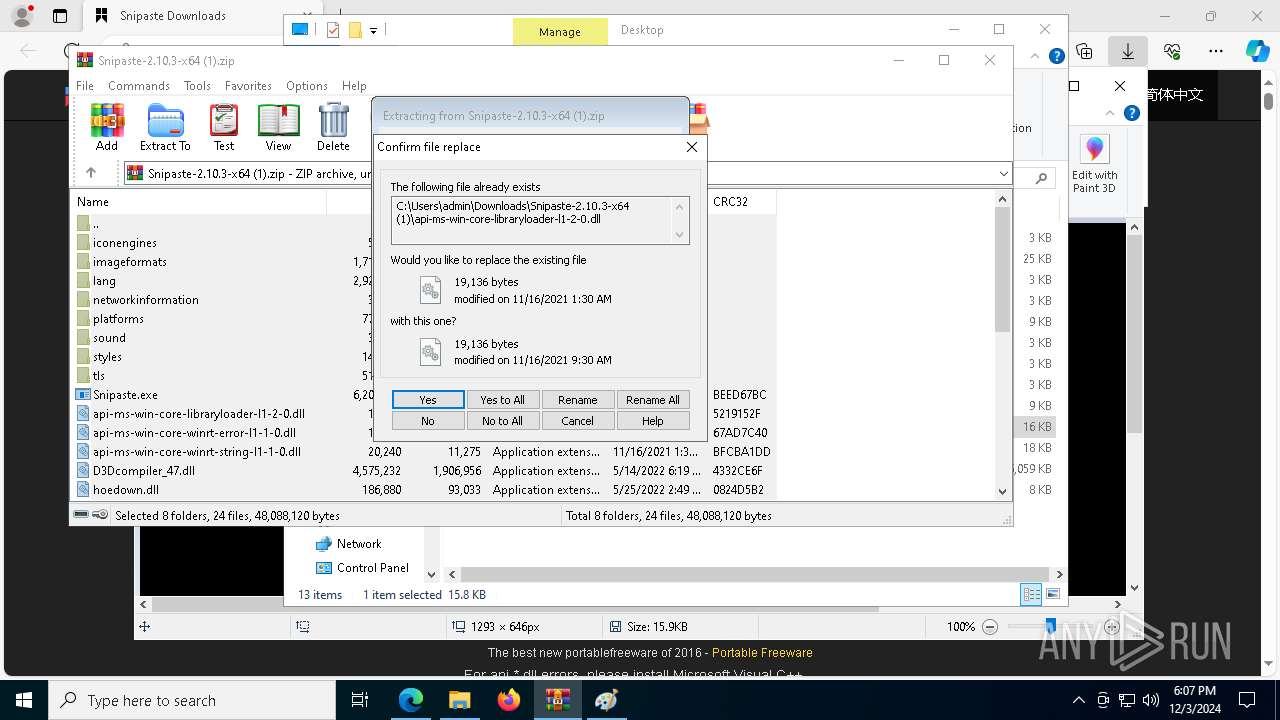Open Explorer quick access toolbar dropdown
The image size is (1280, 720).
click(373, 31)
